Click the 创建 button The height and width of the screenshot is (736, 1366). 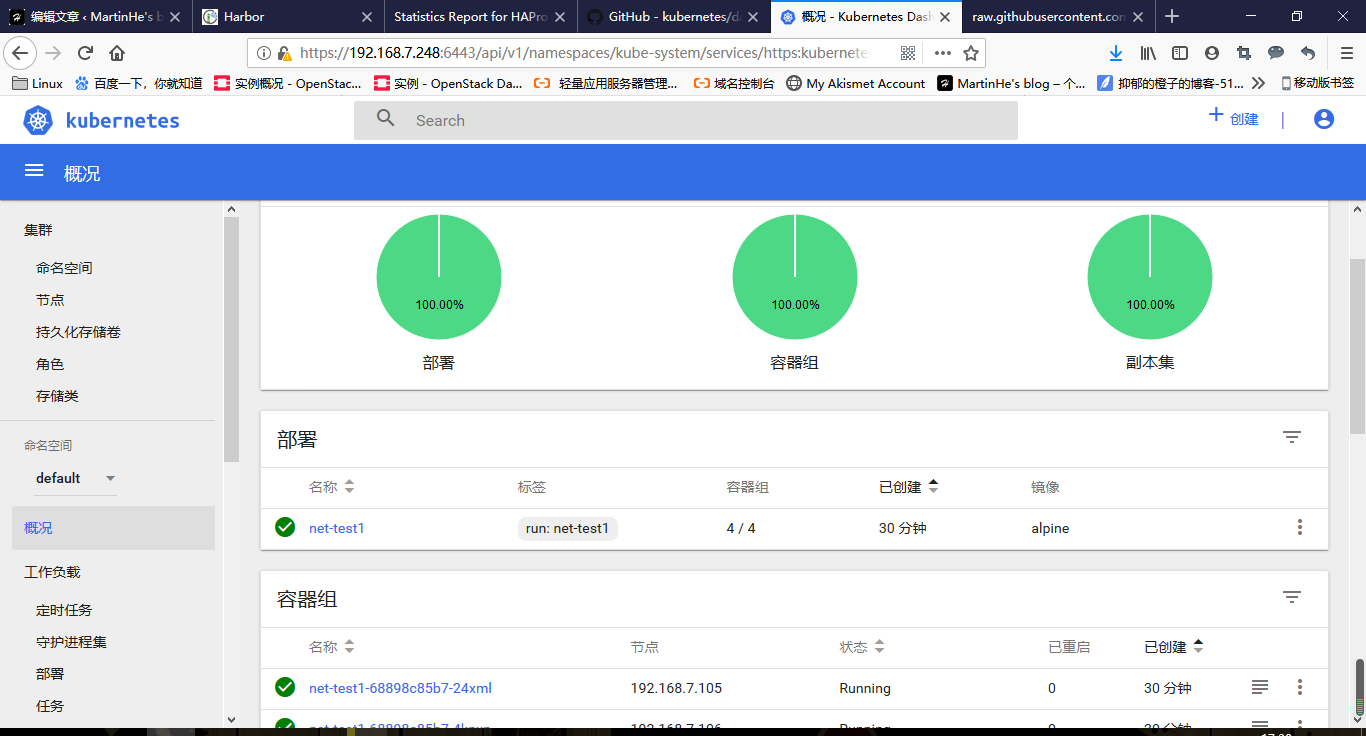click(x=1233, y=118)
